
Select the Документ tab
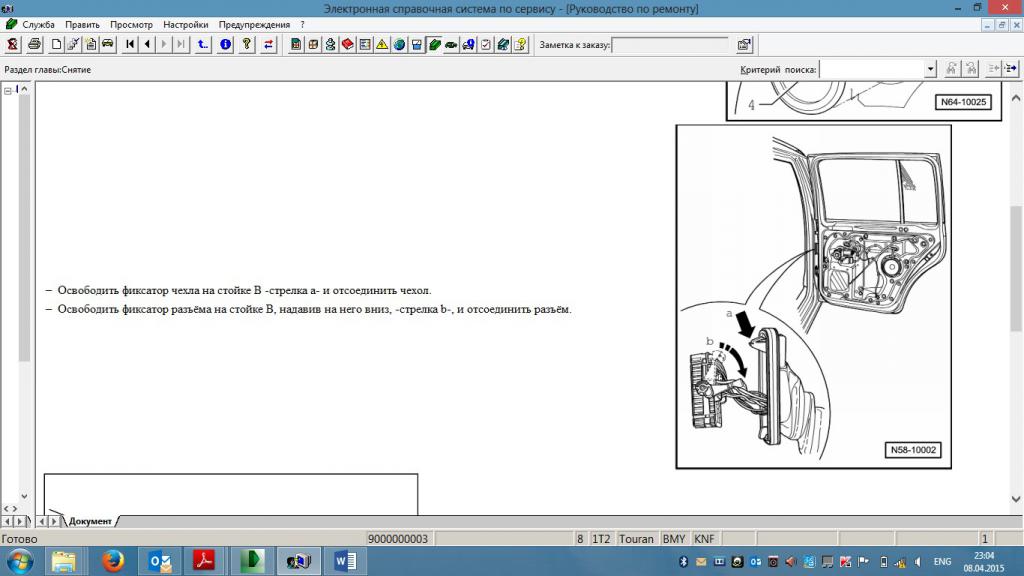(x=90, y=521)
